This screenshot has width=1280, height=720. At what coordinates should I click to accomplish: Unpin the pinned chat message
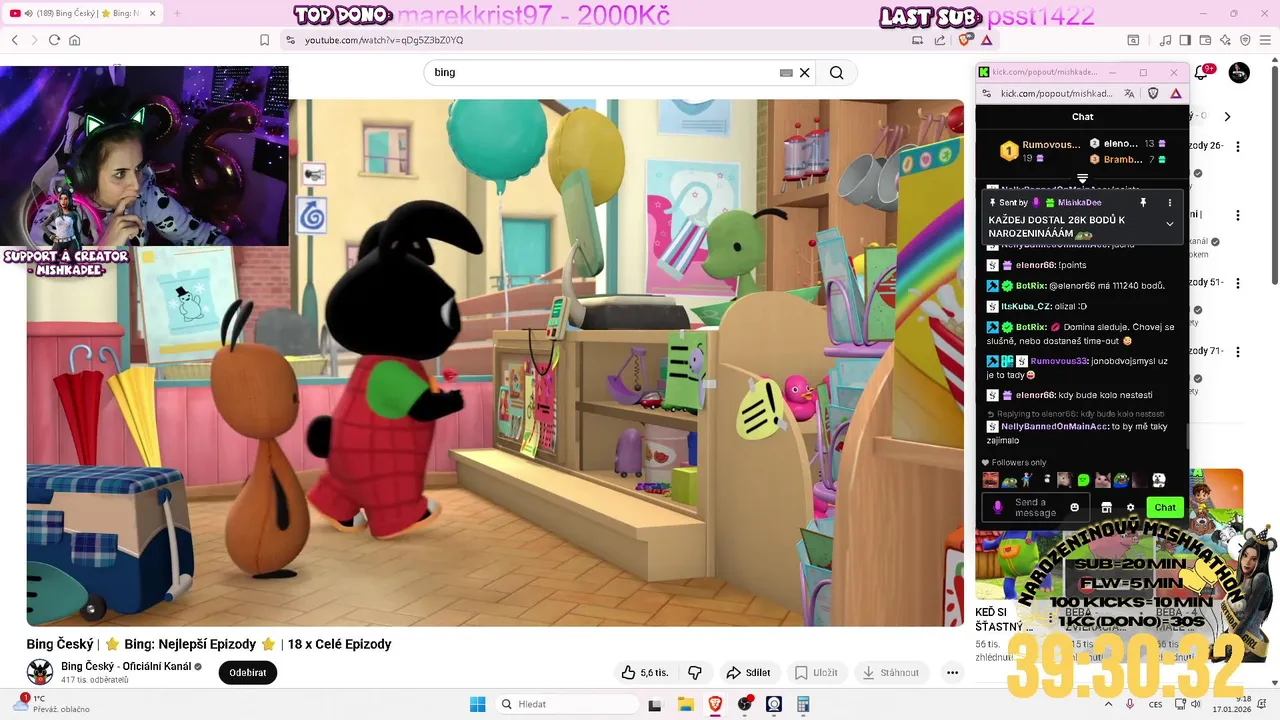[x=1144, y=202]
